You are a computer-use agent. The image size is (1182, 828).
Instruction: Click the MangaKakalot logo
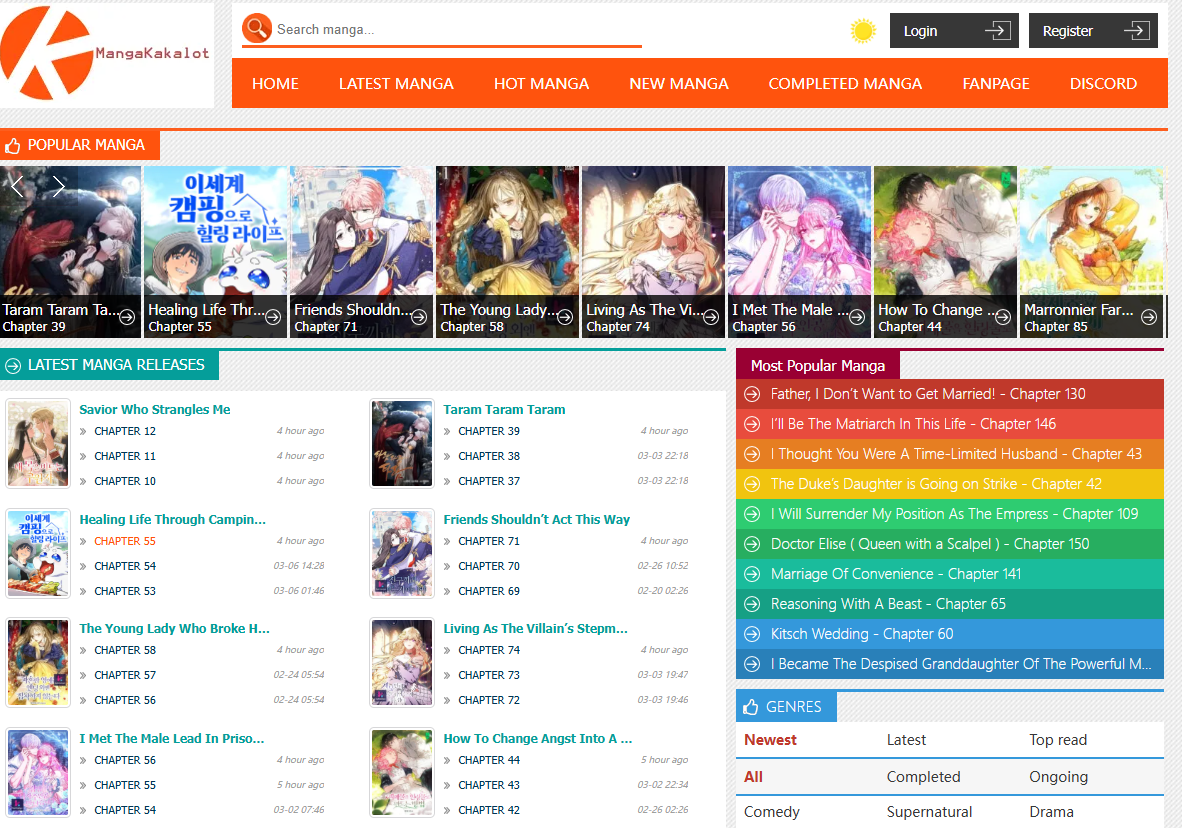105,54
